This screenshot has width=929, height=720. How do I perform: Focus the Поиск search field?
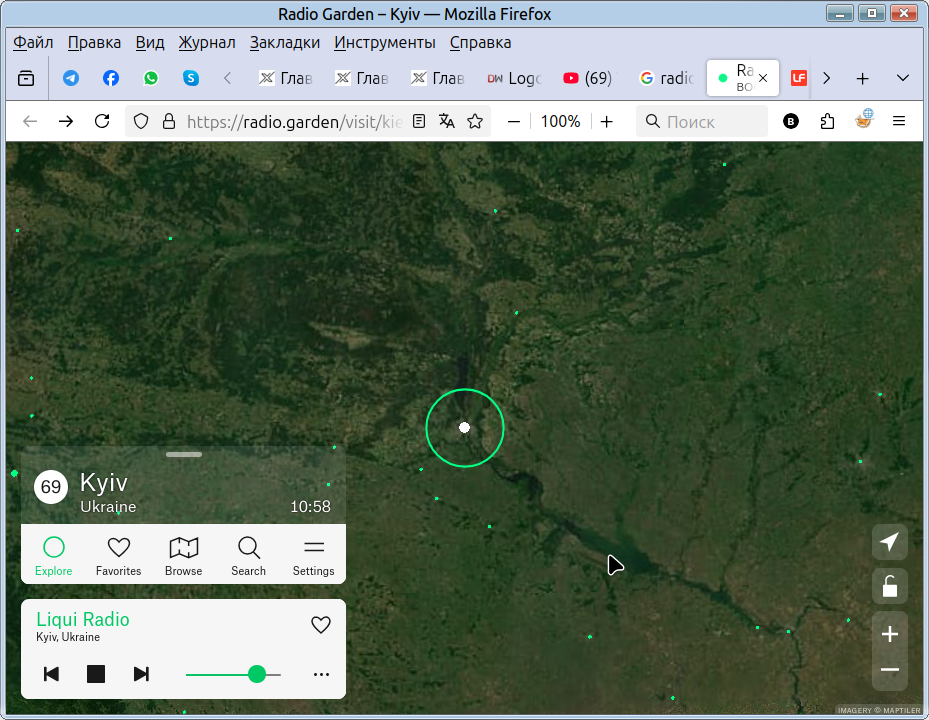click(x=702, y=121)
